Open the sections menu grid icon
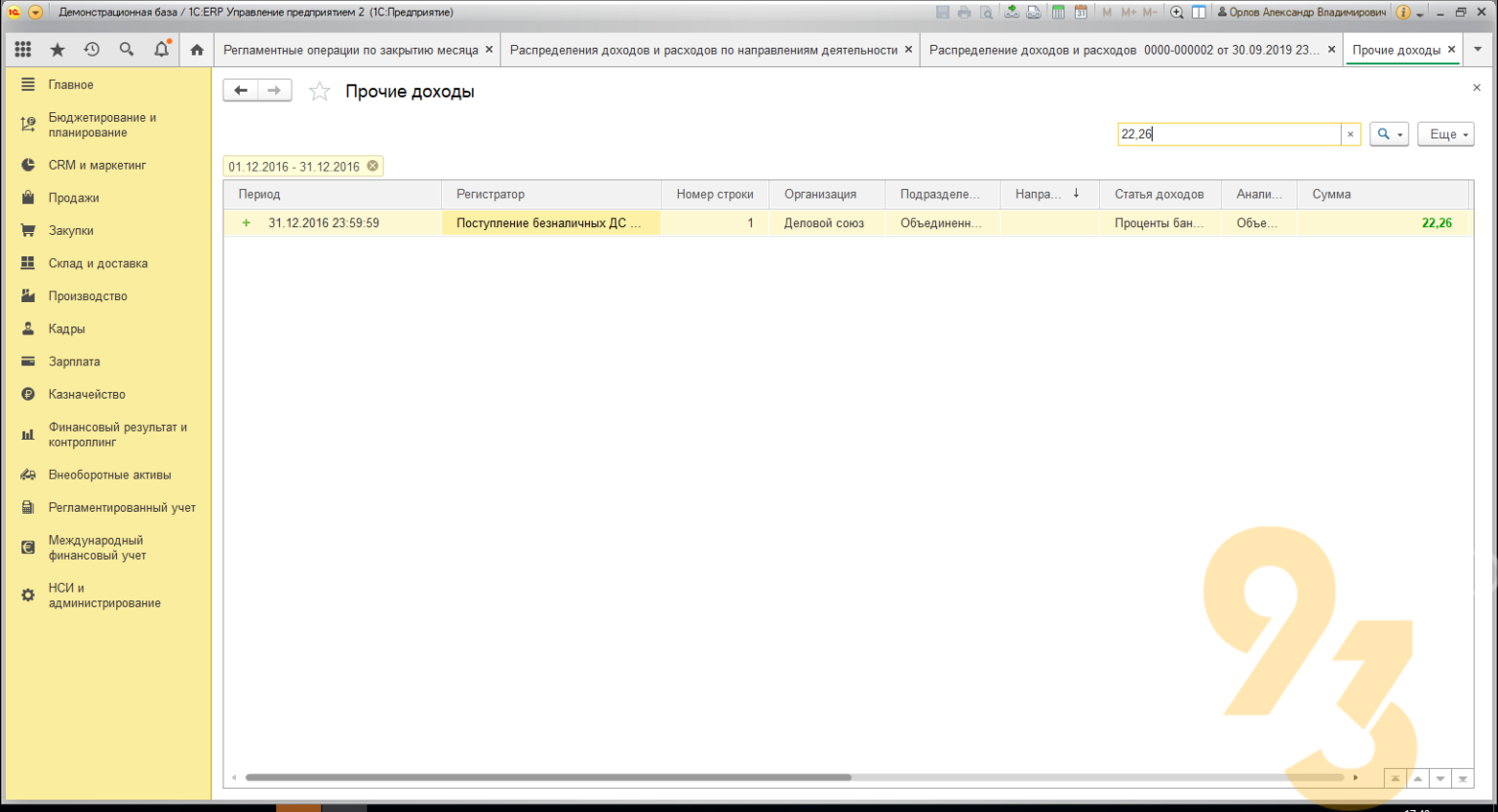 (23, 50)
